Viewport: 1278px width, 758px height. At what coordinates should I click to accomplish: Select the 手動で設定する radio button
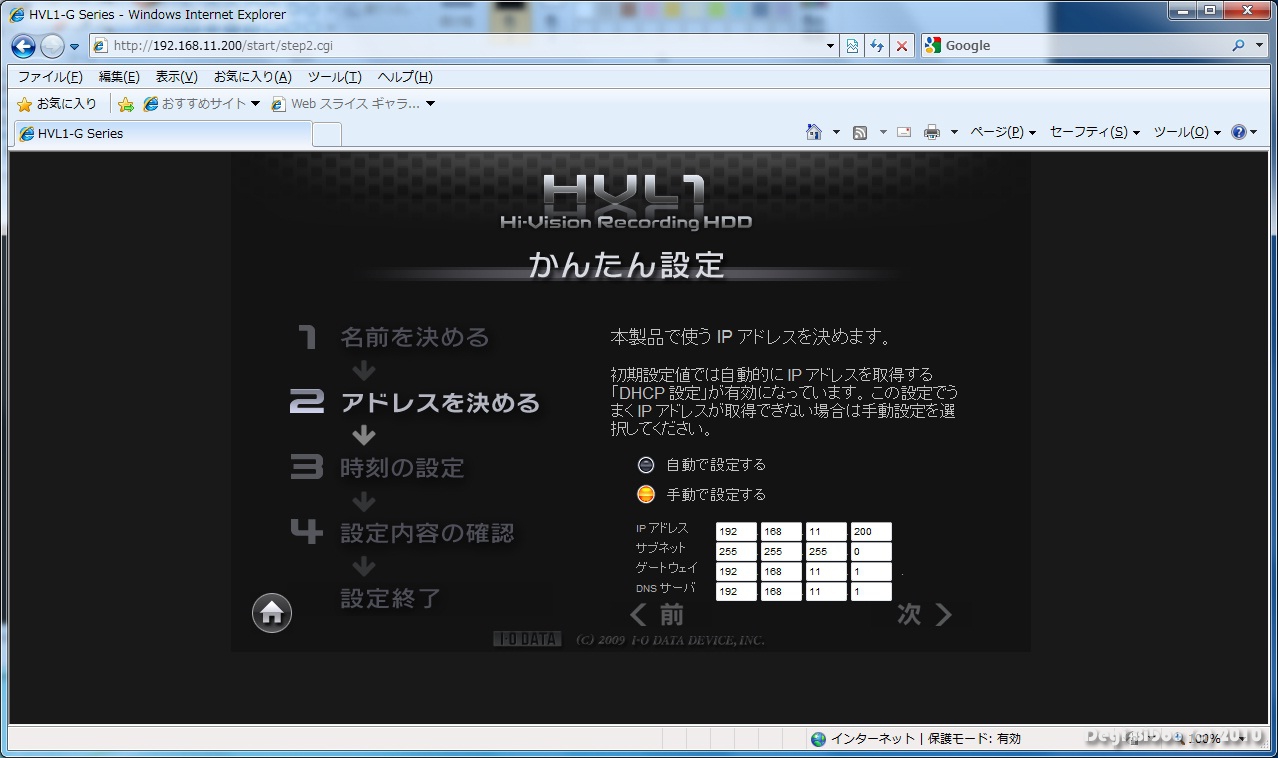coord(646,495)
